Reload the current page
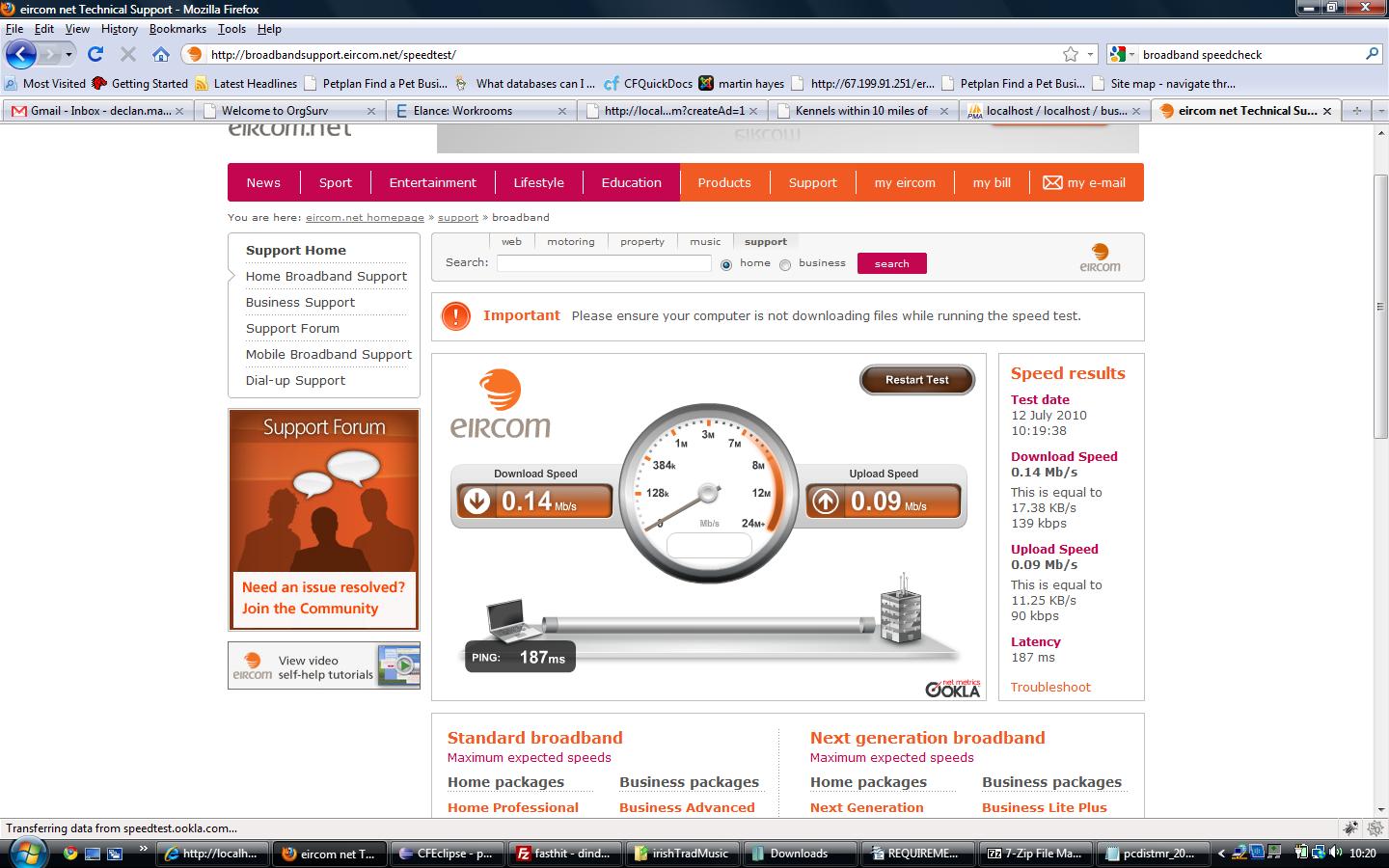 pyautogui.click(x=95, y=54)
